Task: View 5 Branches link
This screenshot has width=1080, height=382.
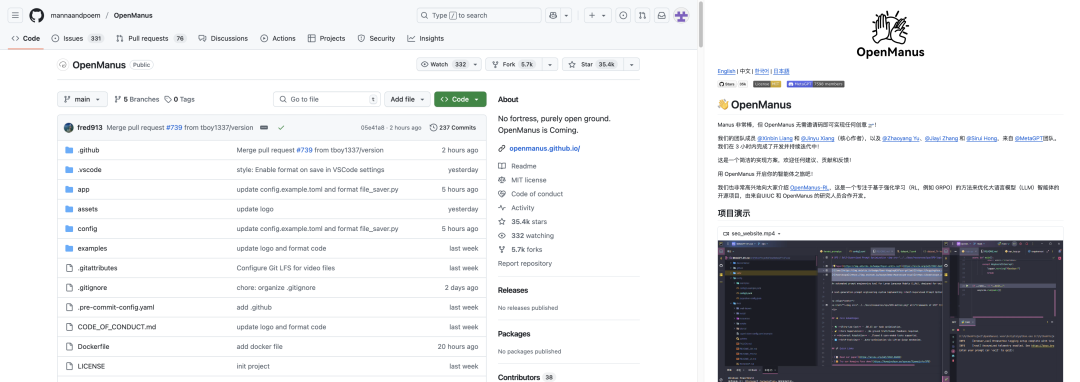Action: click(x=136, y=99)
